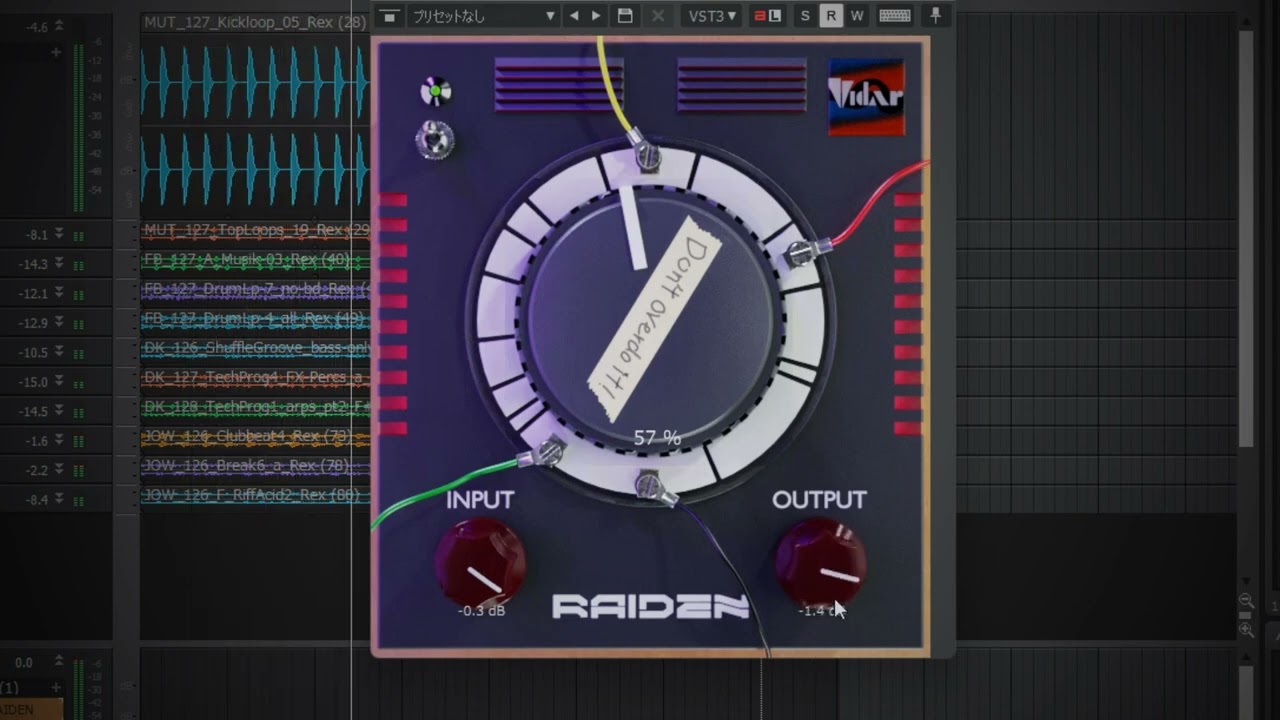Flip the metal toggle switch on Raiden
This screenshot has width=1280, height=720.
(435, 140)
